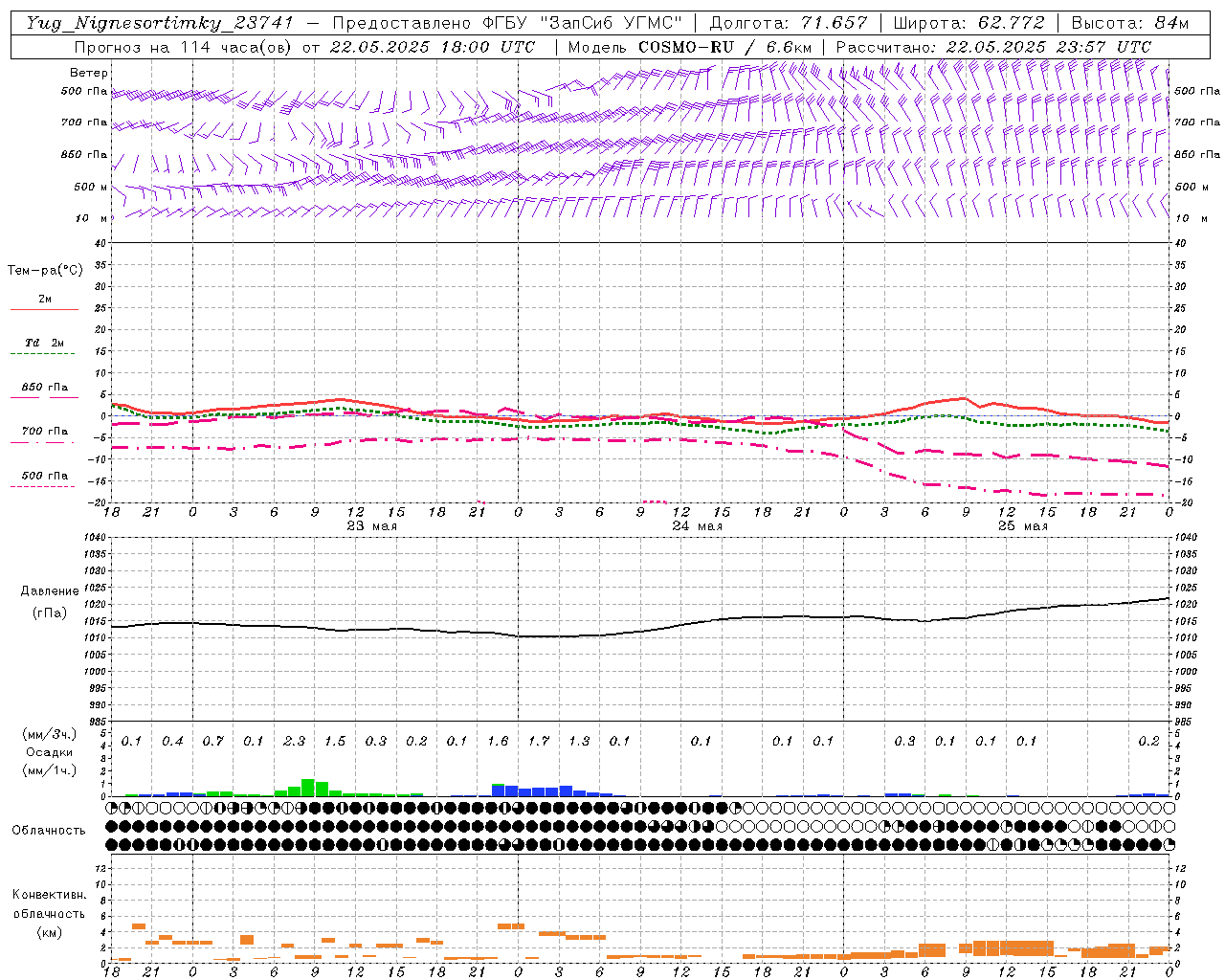Click the 1.3 precipitation total value
The width and height of the screenshot is (1225, 980).
[x=579, y=742]
